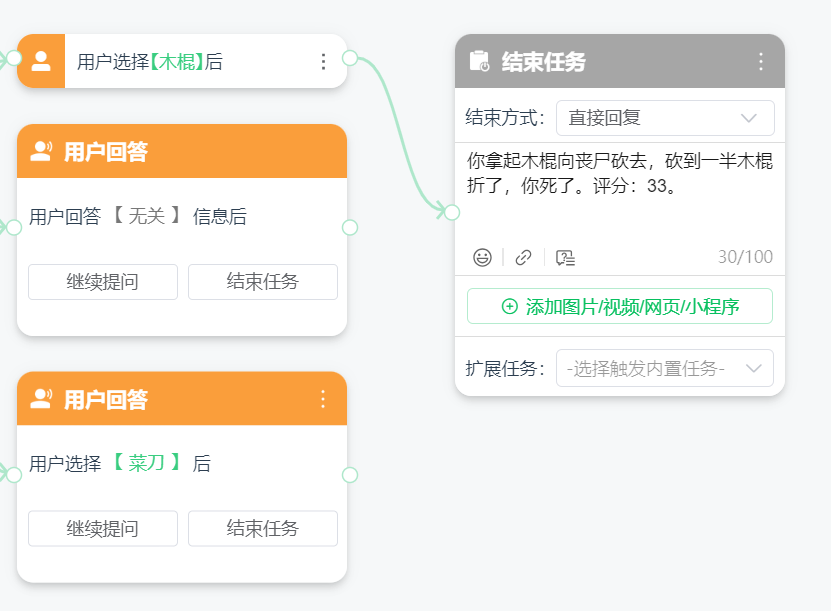Click the input connector of 结束任务 node

tap(452, 212)
